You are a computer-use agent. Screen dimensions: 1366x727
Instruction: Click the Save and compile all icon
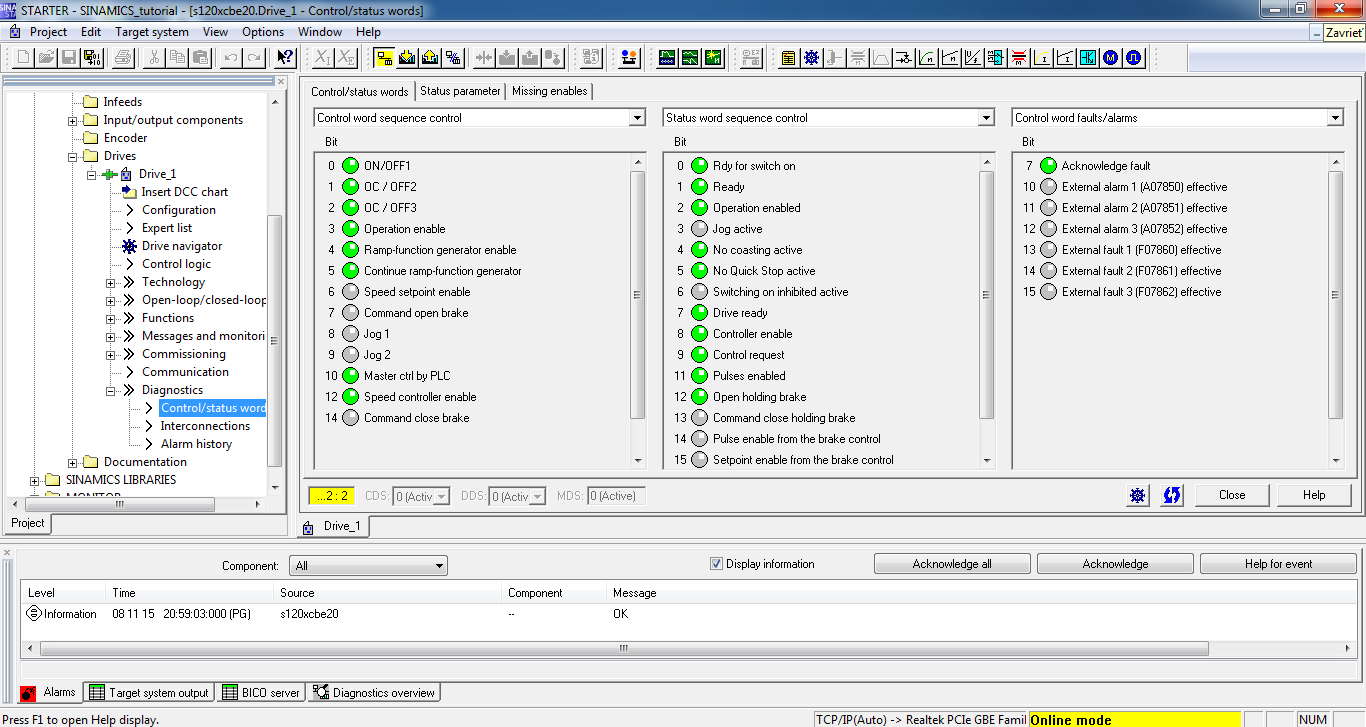(x=92, y=58)
